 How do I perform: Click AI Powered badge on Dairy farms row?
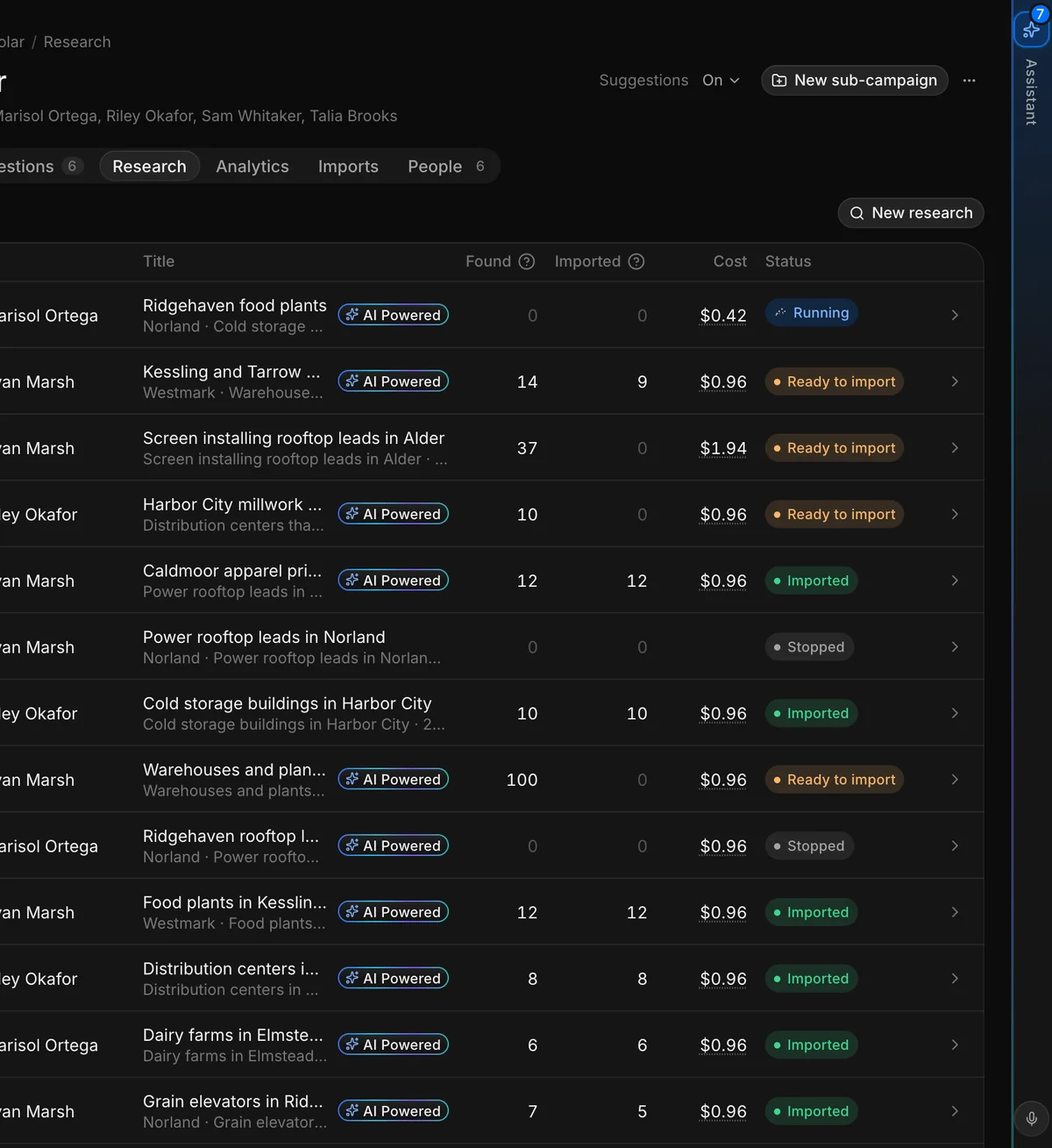pos(394,1045)
